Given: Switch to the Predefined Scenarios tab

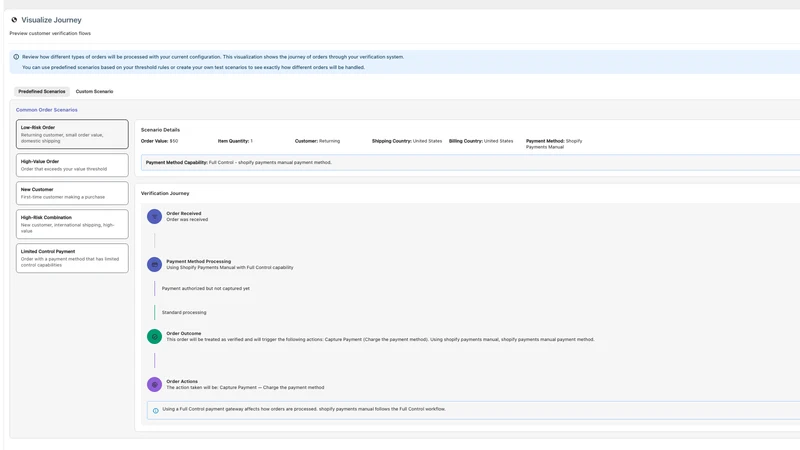Looking at the screenshot, I should point(42,91).
